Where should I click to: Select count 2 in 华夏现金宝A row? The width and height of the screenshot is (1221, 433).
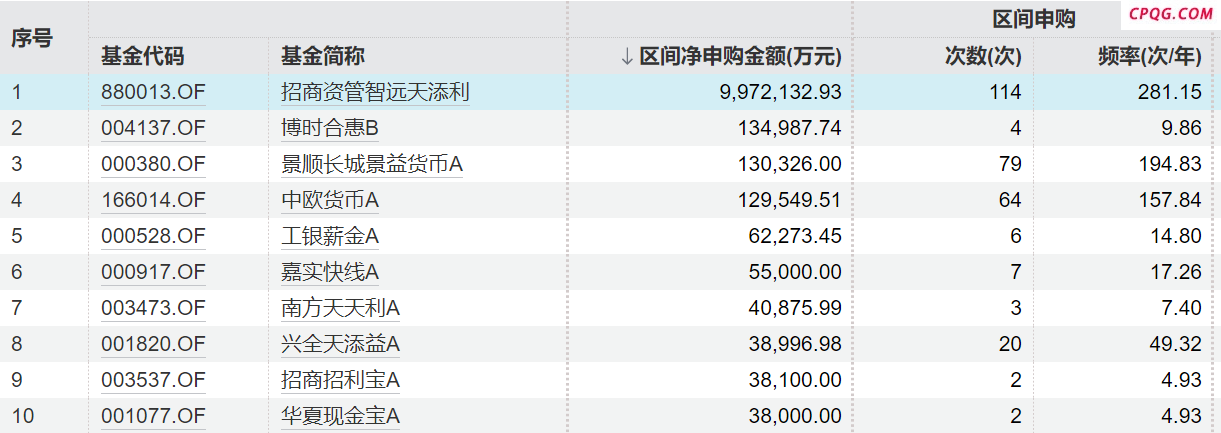pos(1016,416)
